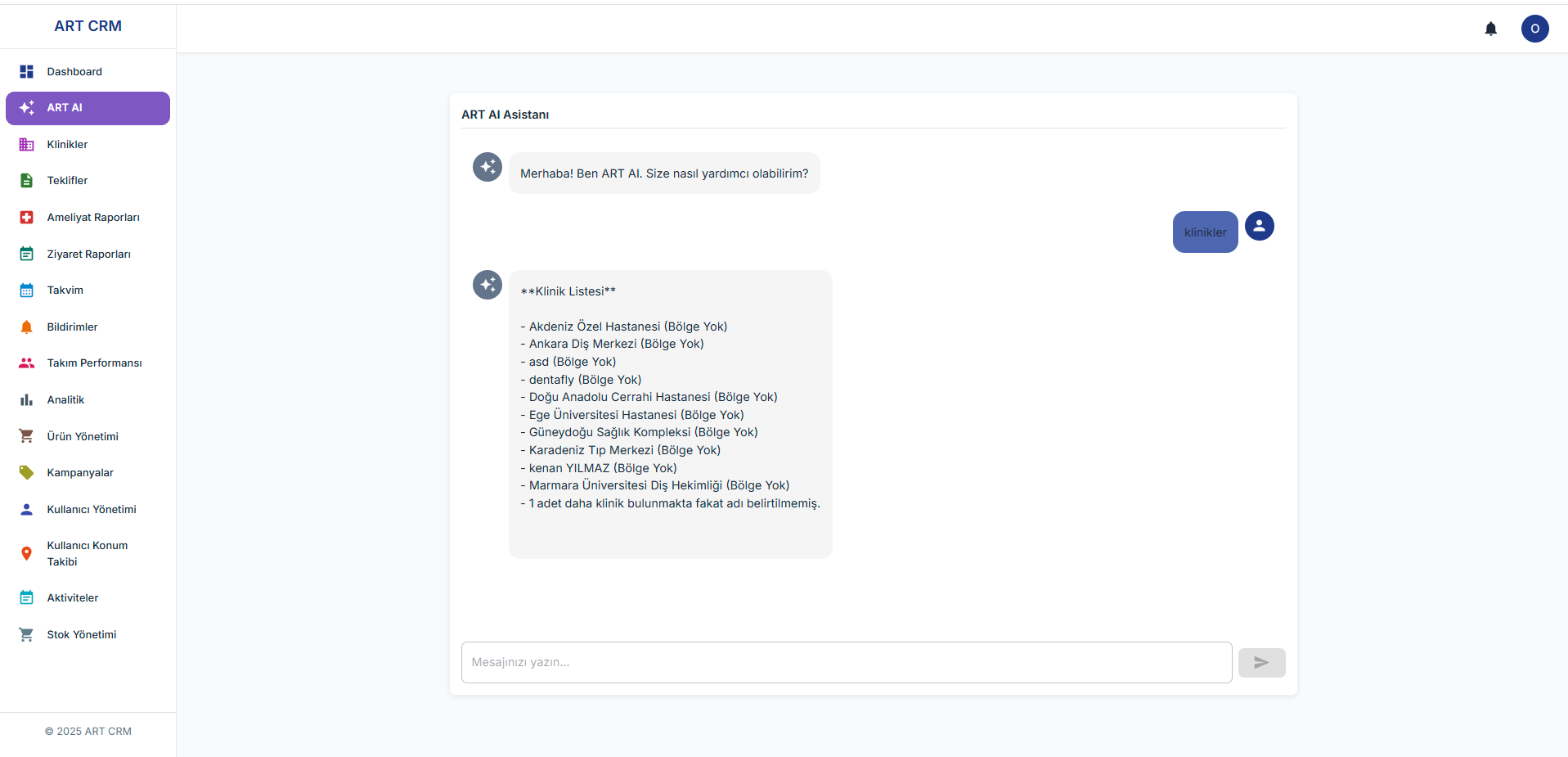Click the Ameliyat Raporları medical cross icon
This screenshot has width=1568, height=757.
pos(27,218)
